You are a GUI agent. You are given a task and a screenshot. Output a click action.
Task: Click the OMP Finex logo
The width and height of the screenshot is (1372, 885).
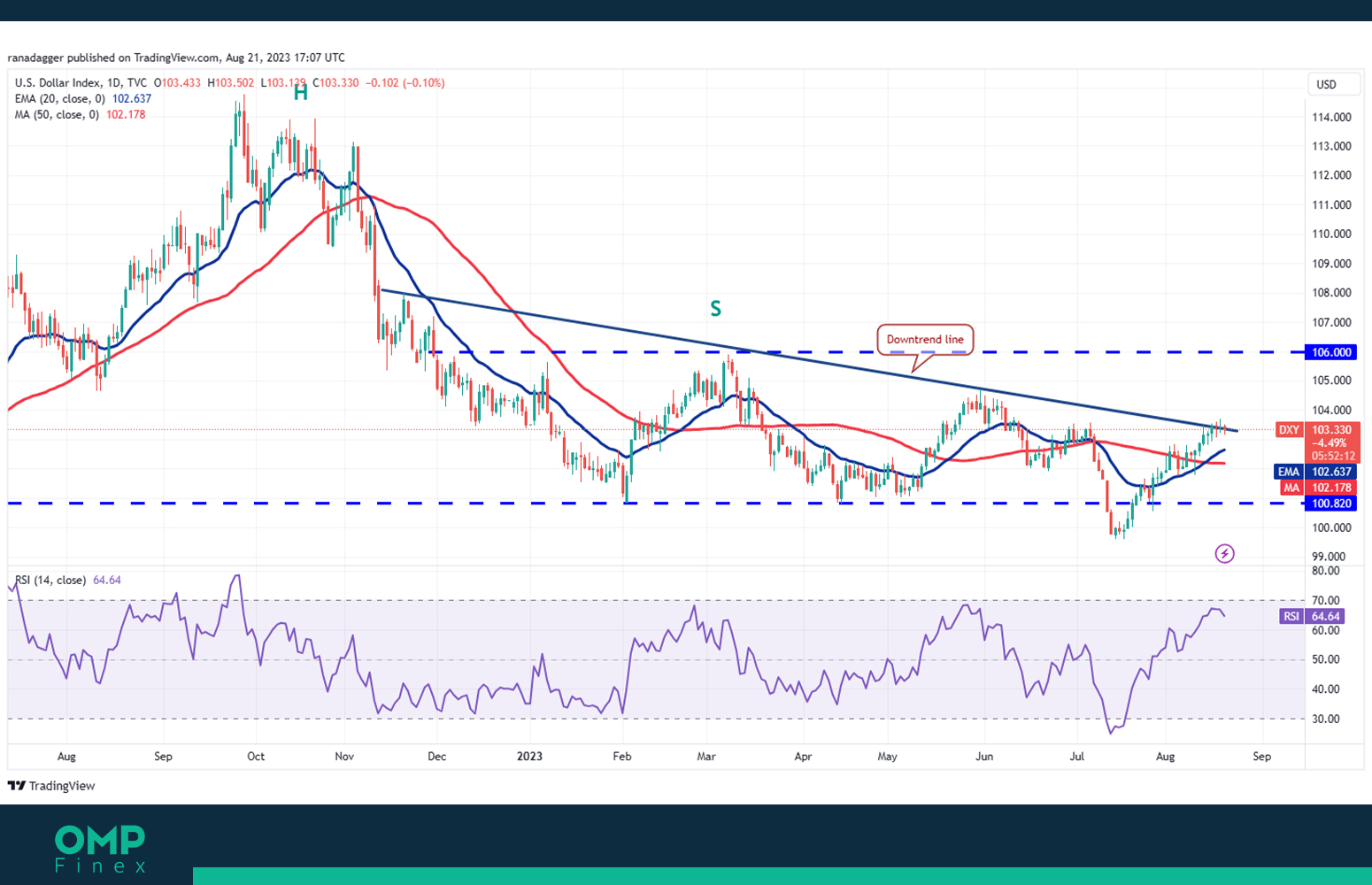click(100, 850)
